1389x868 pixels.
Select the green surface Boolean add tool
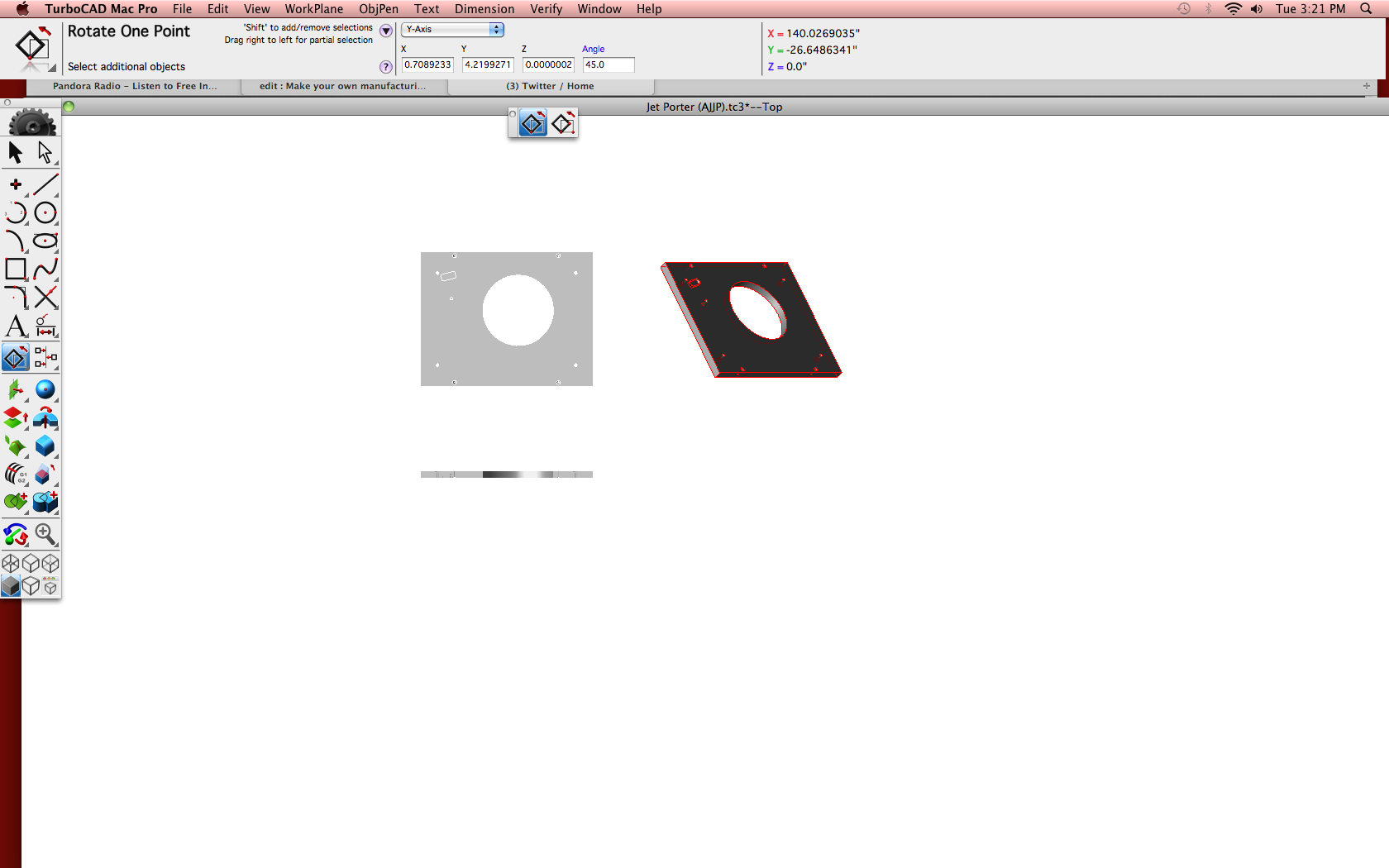tap(16, 502)
